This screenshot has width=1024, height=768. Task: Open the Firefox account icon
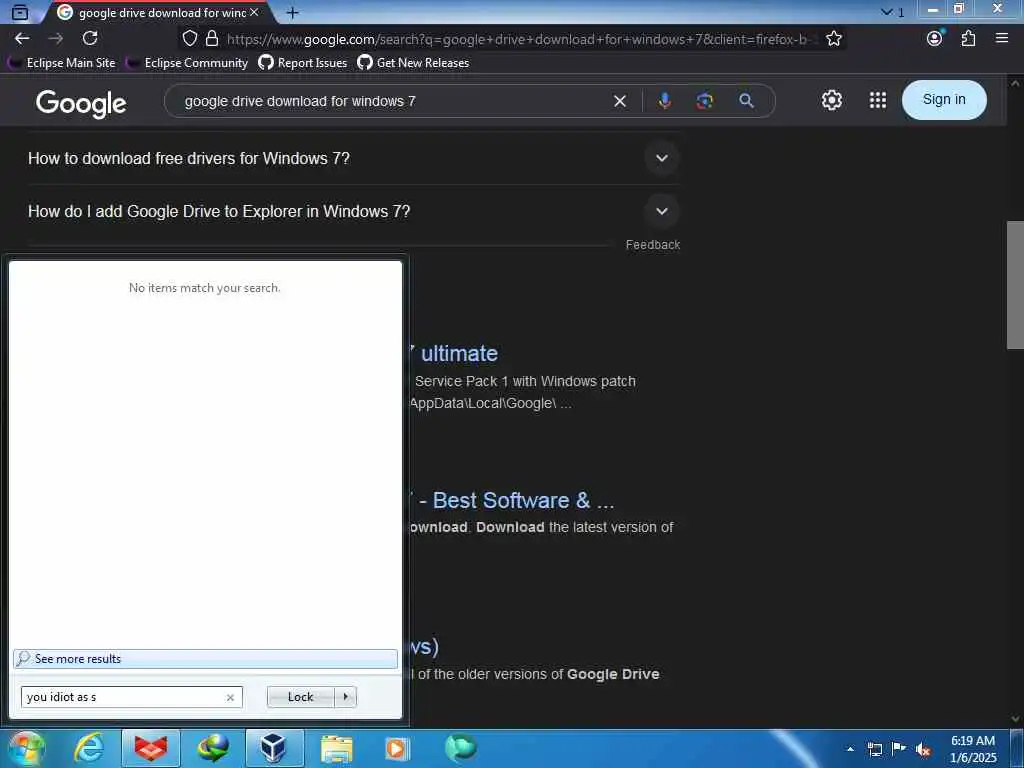point(935,39)
